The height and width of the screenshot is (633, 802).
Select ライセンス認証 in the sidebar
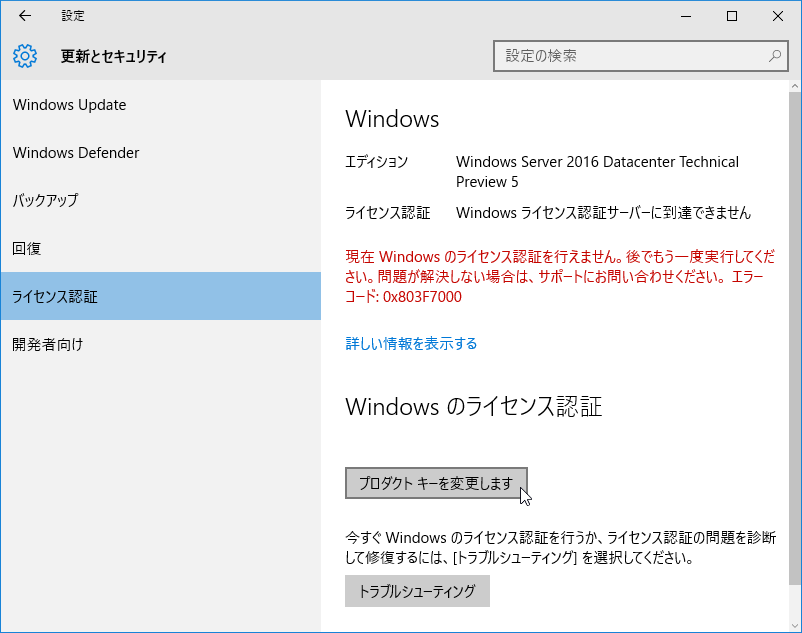(161, 297)
